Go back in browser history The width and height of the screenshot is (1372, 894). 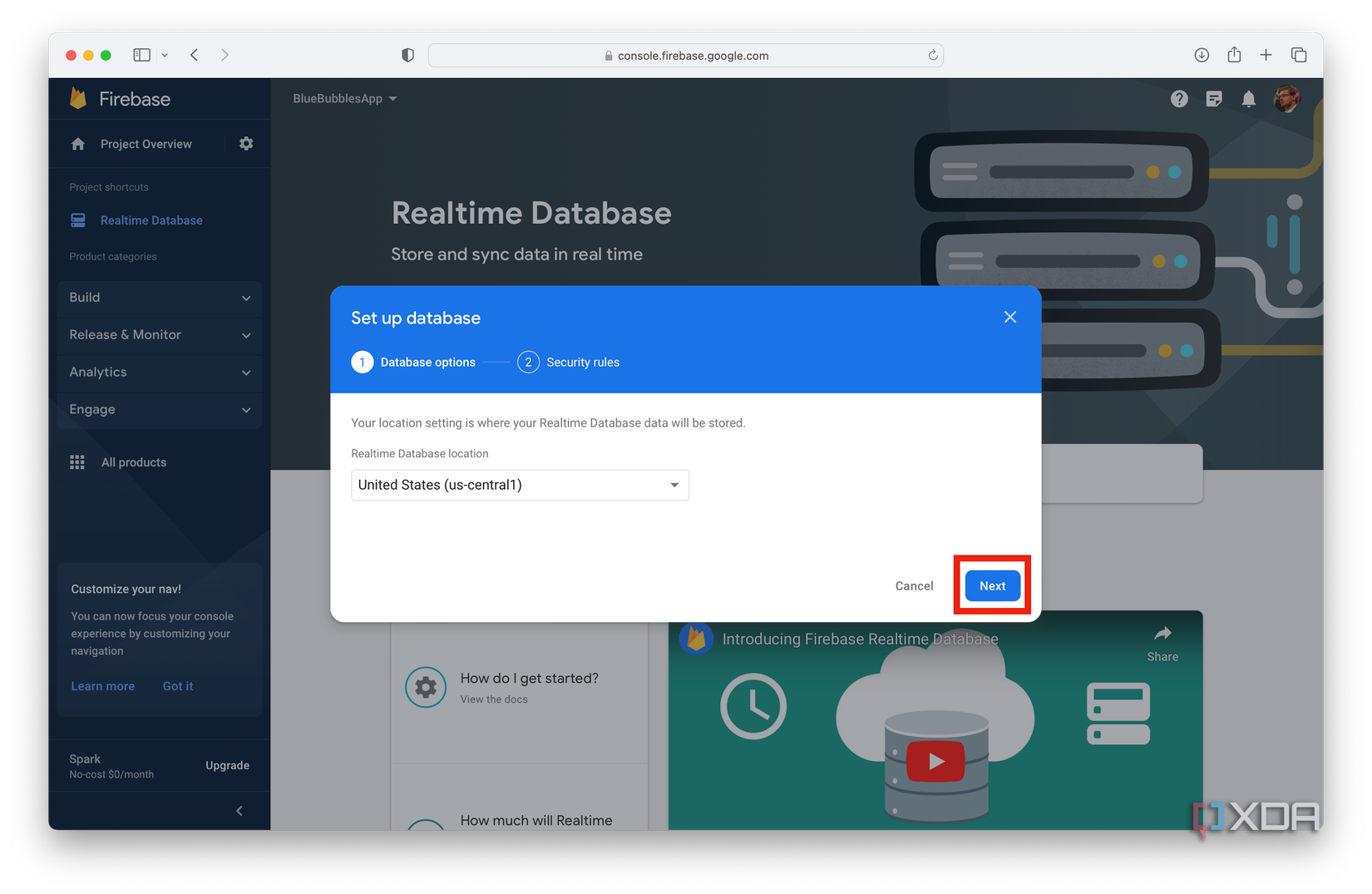coord(194,55)
